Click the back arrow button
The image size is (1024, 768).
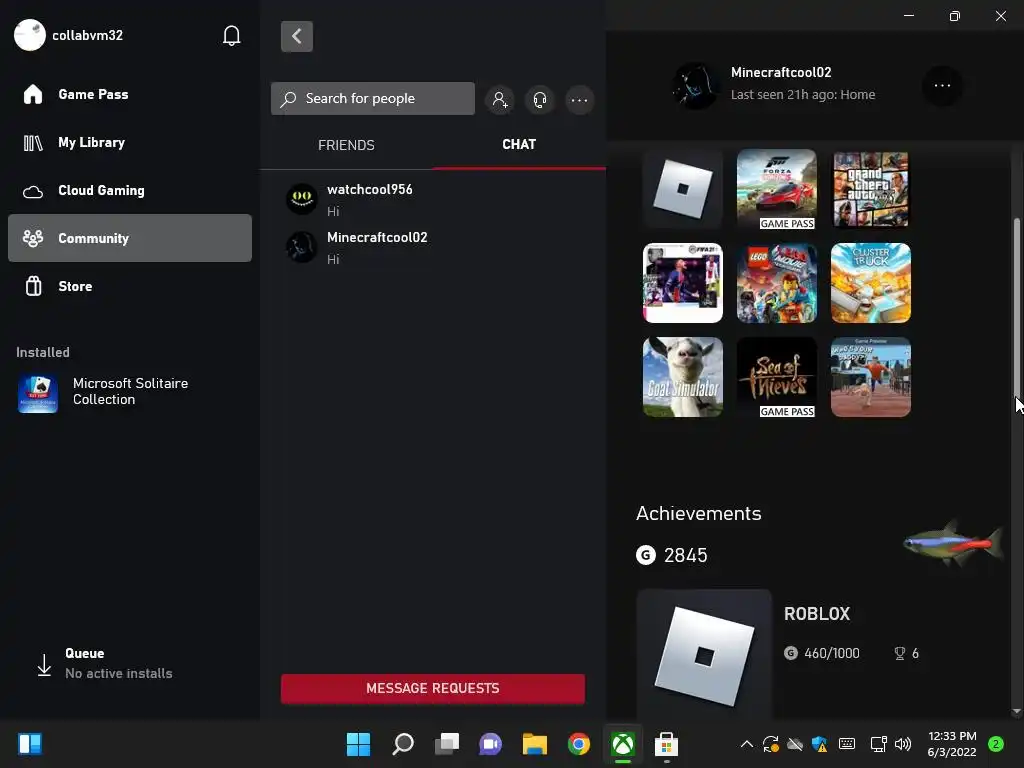coord(296,36)
